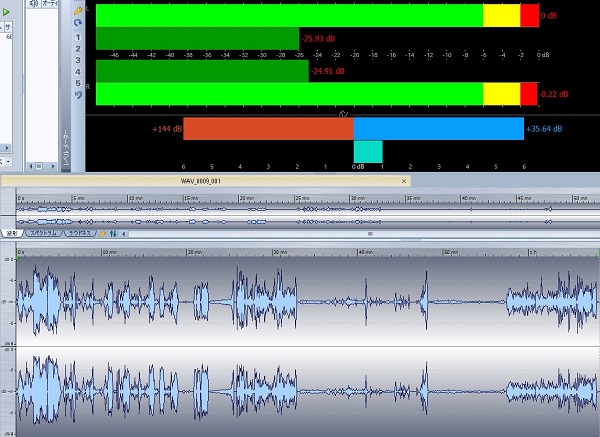The image size is (600, 437).
Task: Click the -0.22 dB peak value
Action: (554, 94)
